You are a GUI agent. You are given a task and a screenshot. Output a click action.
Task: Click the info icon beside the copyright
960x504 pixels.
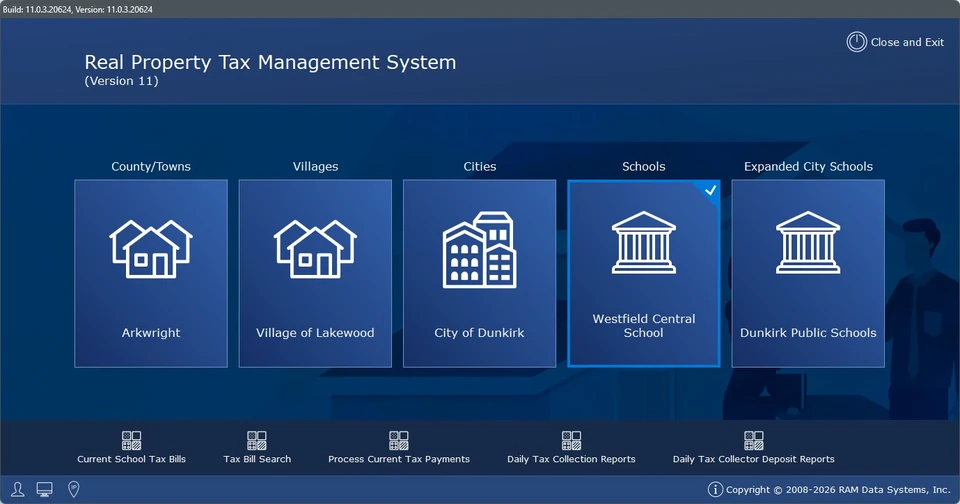pos(715,489)
